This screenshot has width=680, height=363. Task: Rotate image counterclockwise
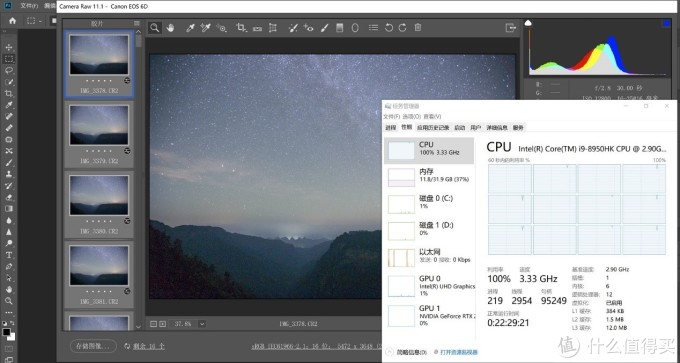(x=389, y=28)
